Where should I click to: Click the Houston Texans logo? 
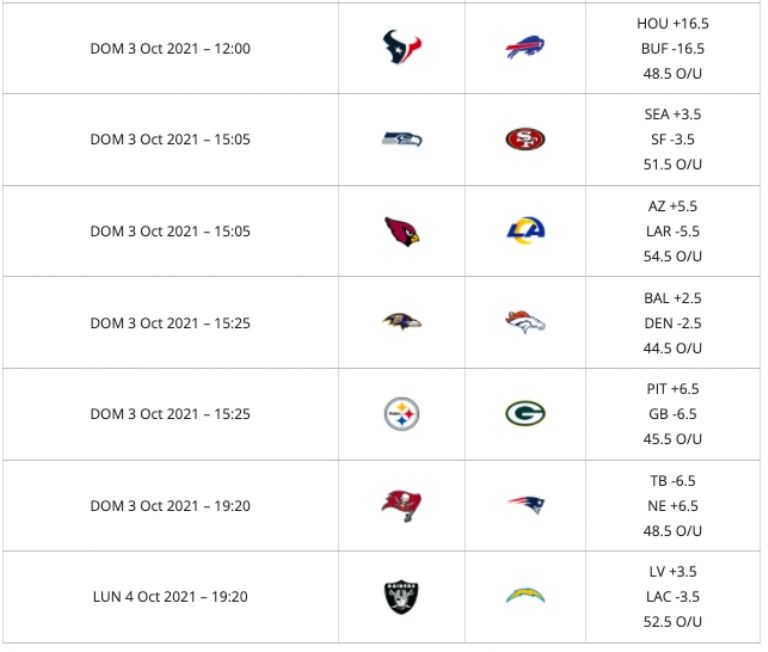[x=402, y=47]
